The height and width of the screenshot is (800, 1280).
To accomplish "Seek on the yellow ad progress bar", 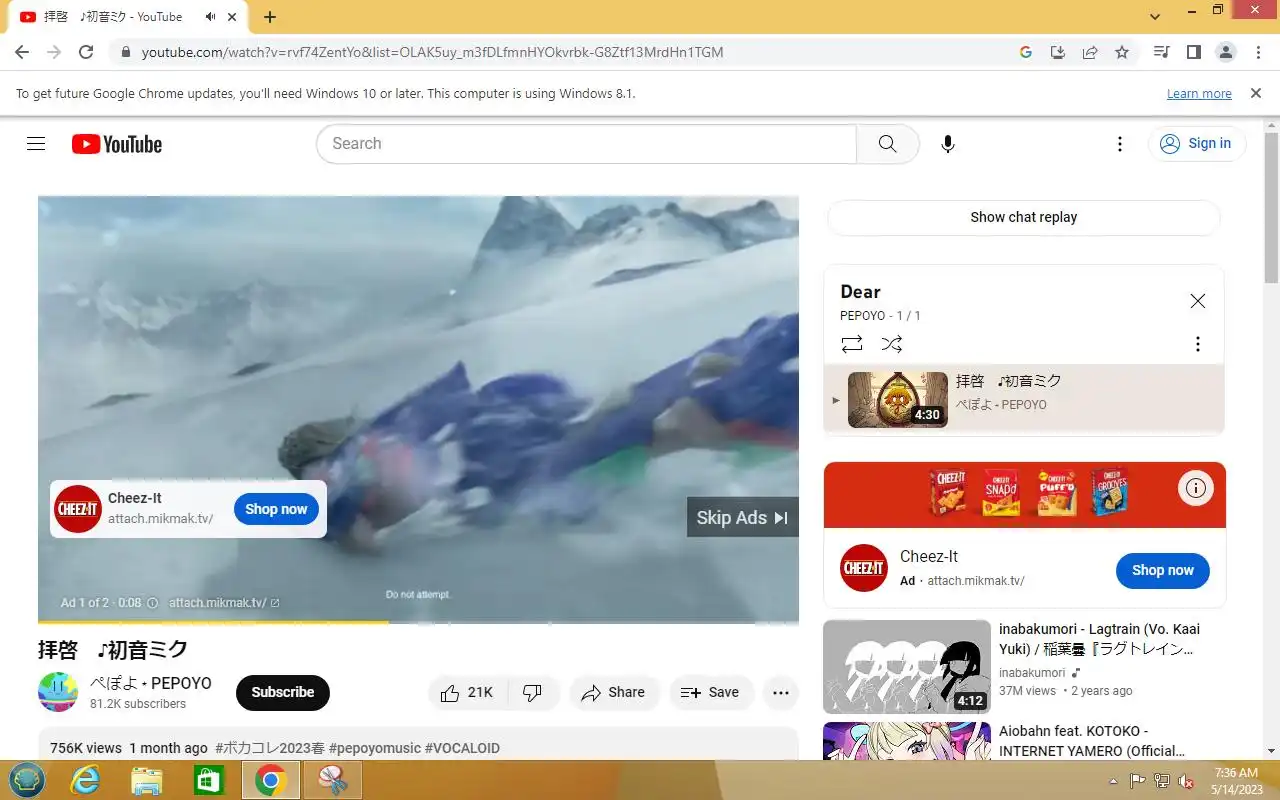I will tap(418, 622).
